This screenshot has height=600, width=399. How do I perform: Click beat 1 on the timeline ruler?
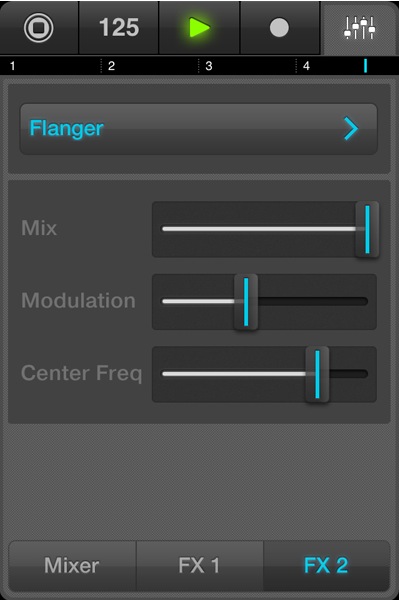(13, 66)
